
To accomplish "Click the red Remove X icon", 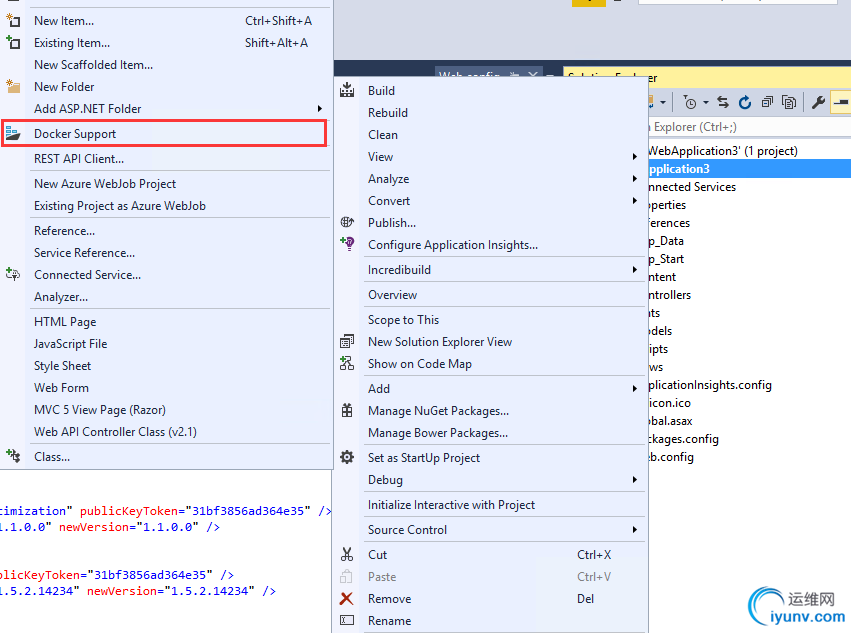I will [x=346, y=599].
